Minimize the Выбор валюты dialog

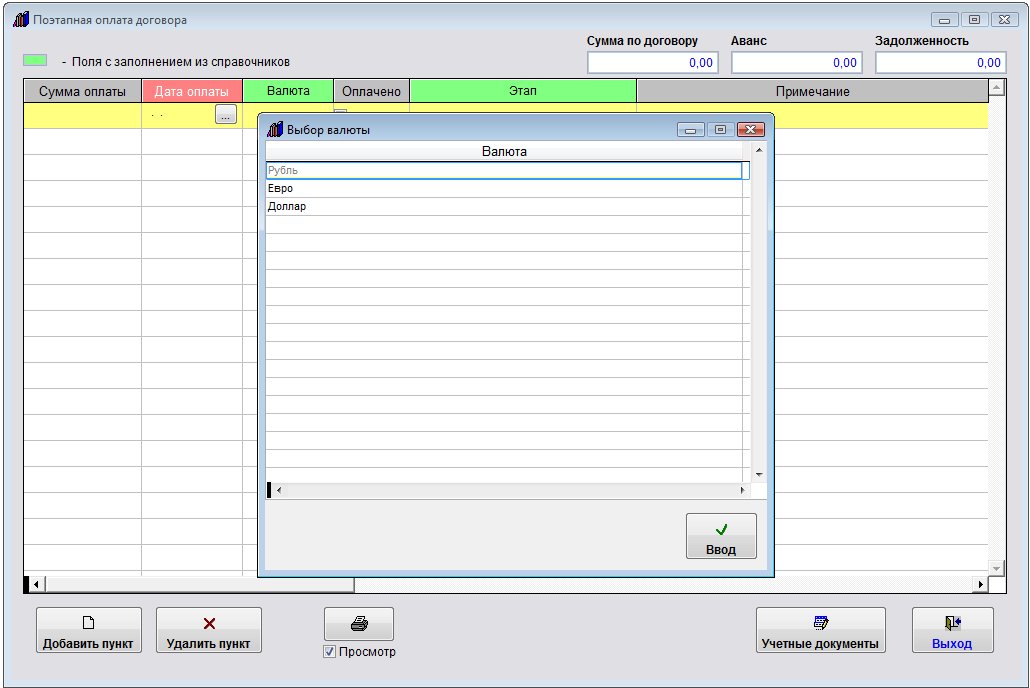690,129
